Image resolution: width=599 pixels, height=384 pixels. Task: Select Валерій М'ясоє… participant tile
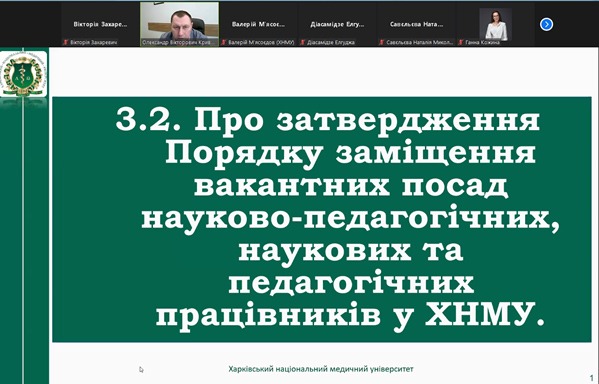pos(259,24)
